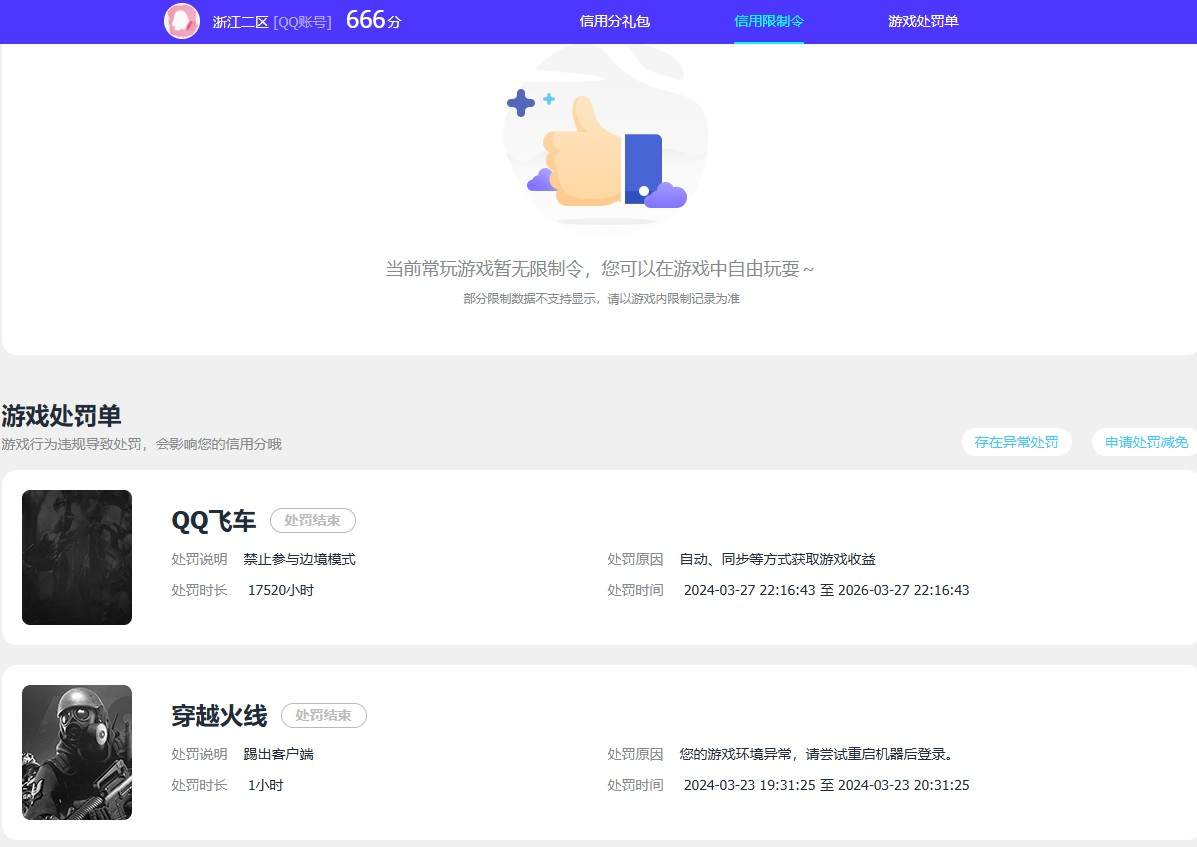Select the QQ飞车 title
Image resolution: width=1197 pixels, height=847 pixels.
click(x=214, y=521)
